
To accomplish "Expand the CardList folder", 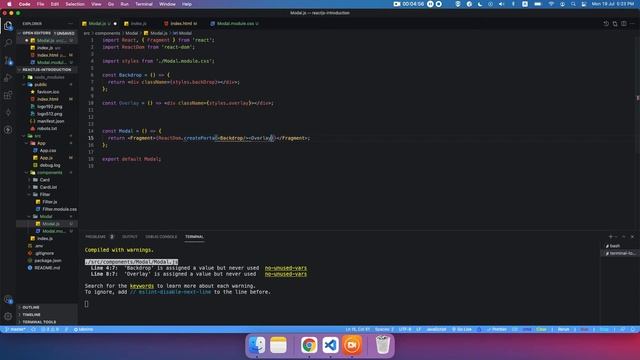I will coord(47,187).
